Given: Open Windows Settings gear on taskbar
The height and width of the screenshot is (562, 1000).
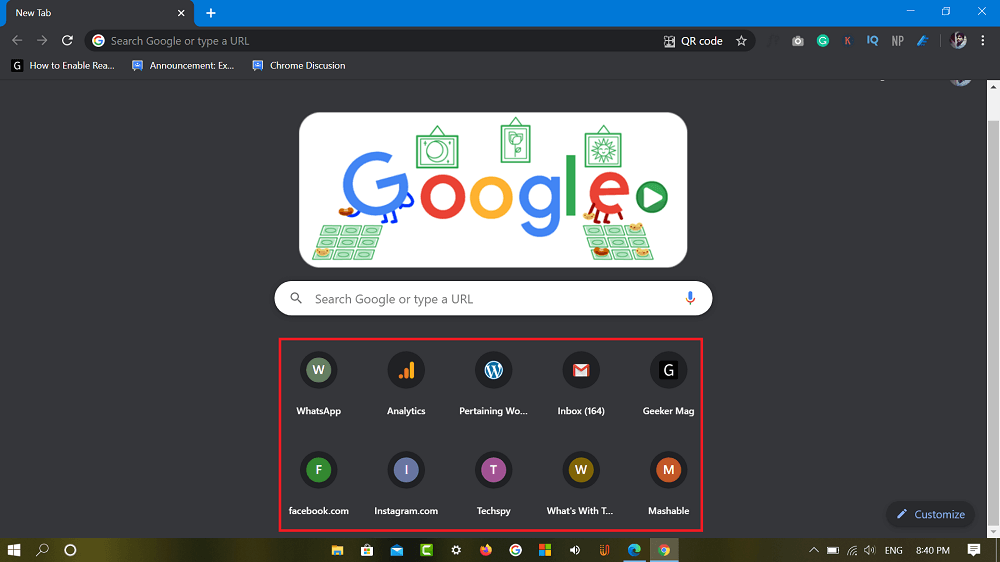Looking at the screenshot, I should click(x=456, y=550).
